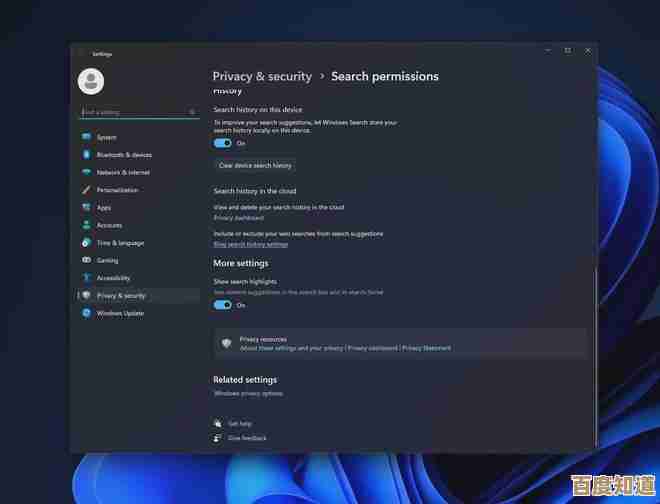Click the Privacy & security shield icon
660x504 pixels.
tap(86, 295)
